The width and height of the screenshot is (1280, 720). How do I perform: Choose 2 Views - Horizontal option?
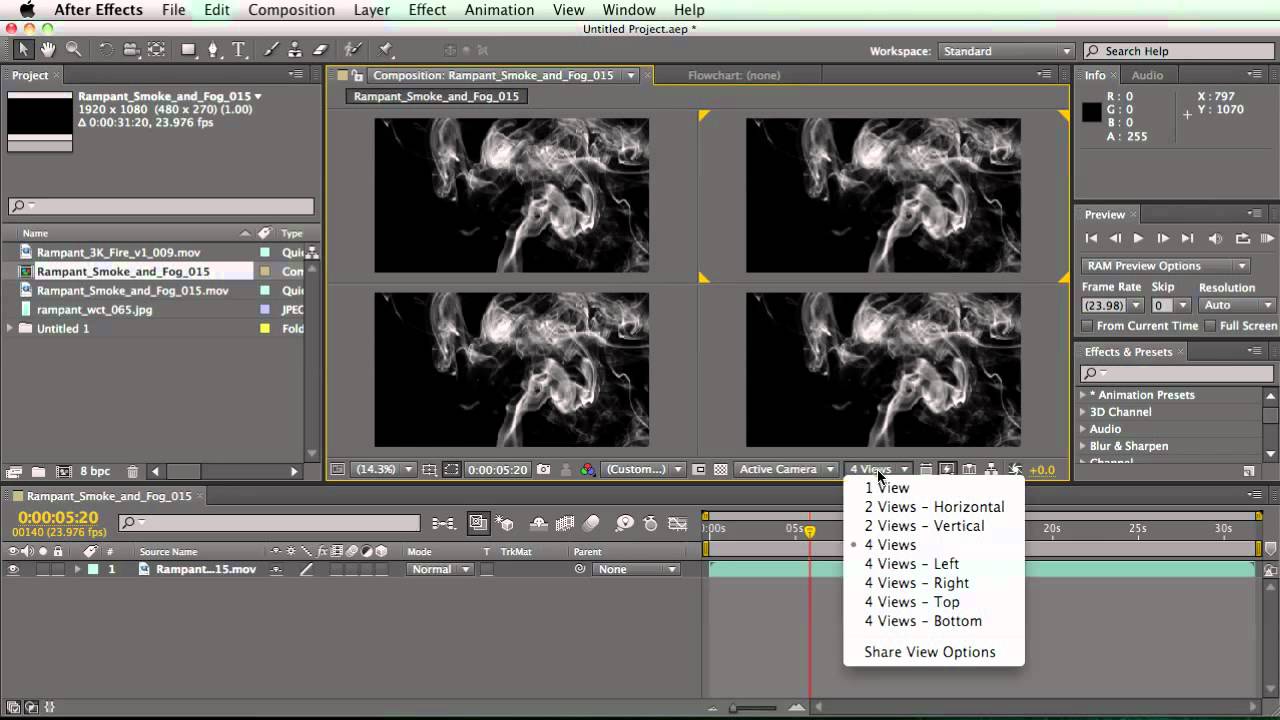coord(934,507)
